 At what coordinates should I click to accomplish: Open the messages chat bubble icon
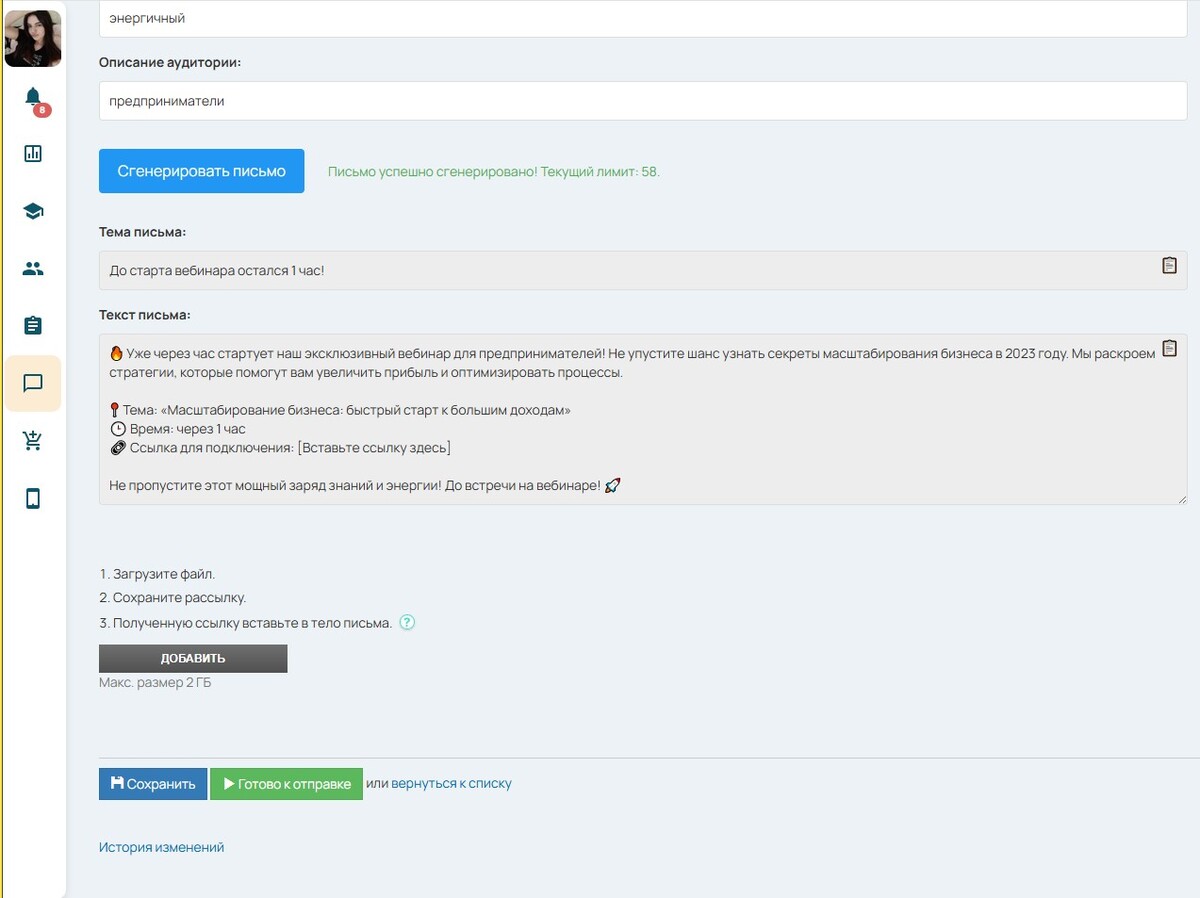33,383
